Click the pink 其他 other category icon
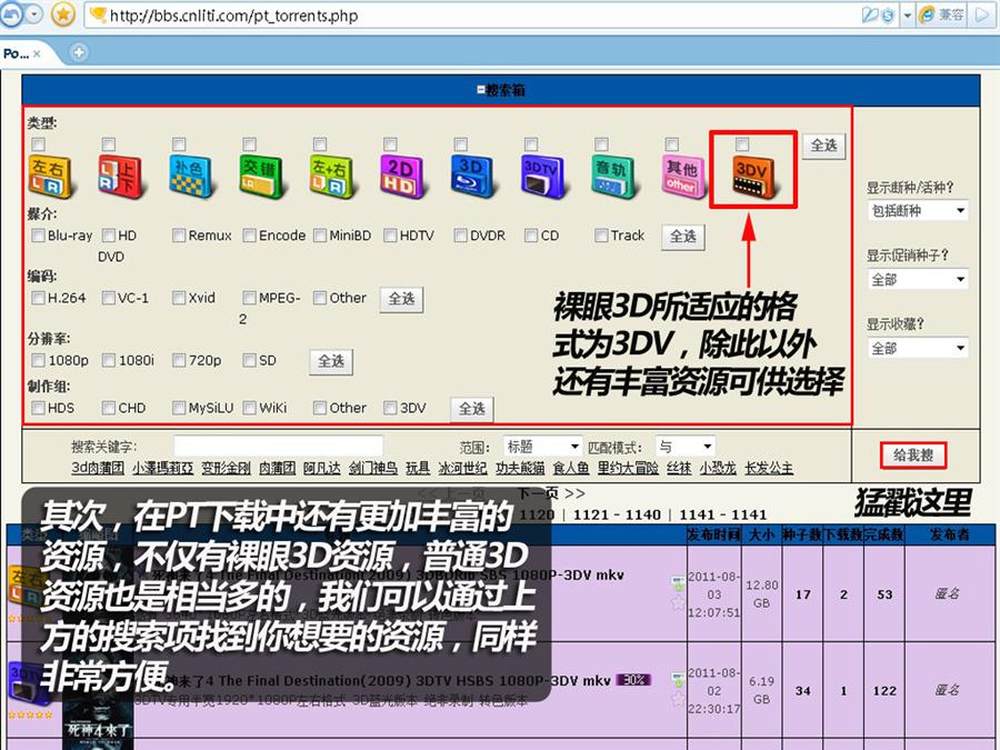Viewport: 1000px width, 750px height. pyautogui.click(x=682, y=177)
